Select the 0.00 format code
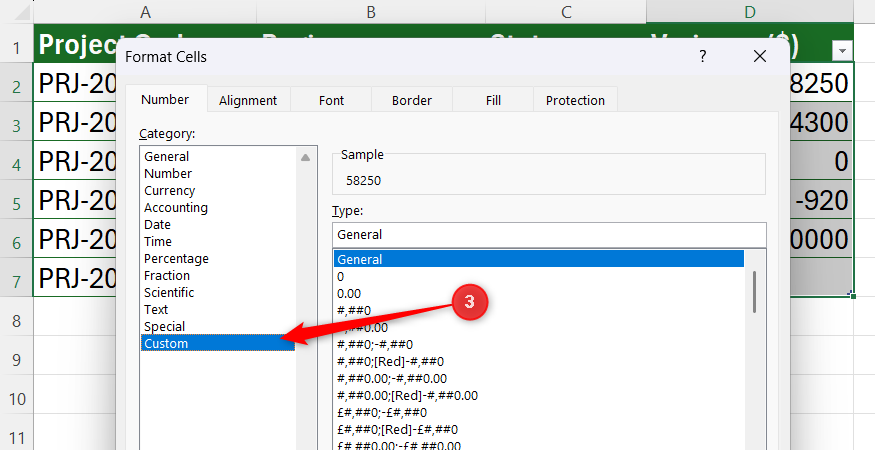This screenshot has height=450, width=875. 539,294
